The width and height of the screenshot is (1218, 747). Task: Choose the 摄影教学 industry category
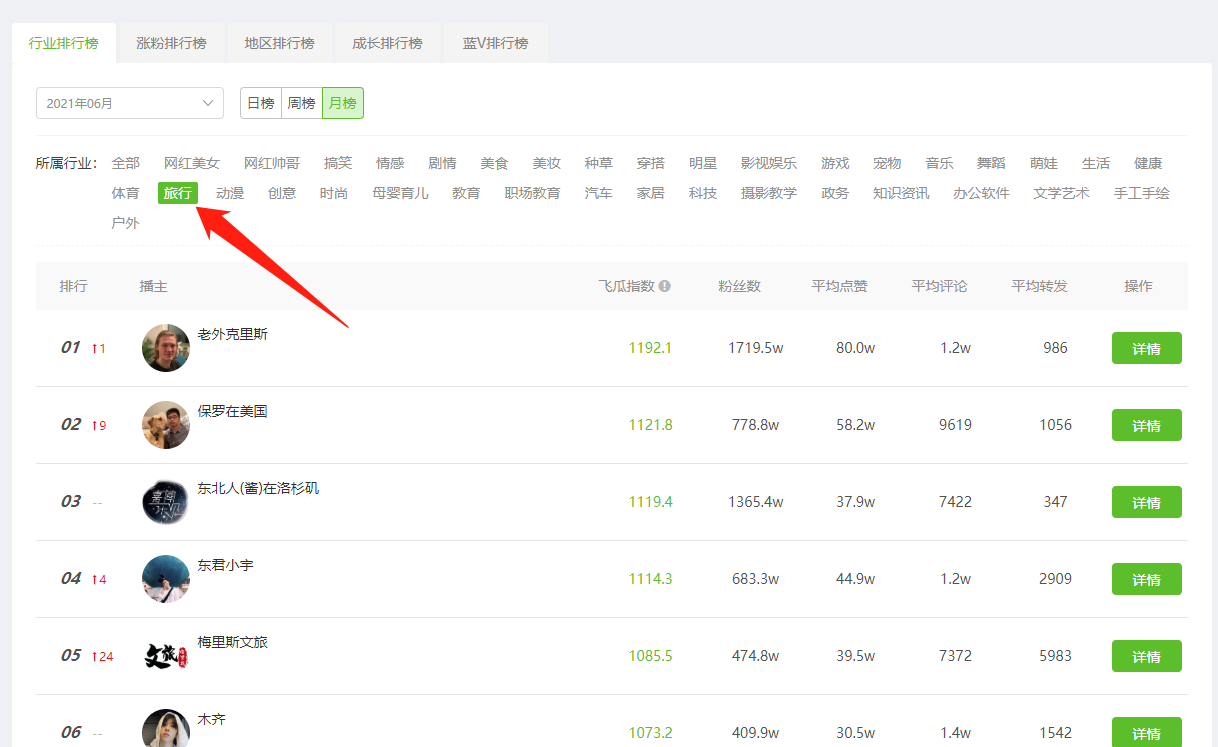point(768,193)
